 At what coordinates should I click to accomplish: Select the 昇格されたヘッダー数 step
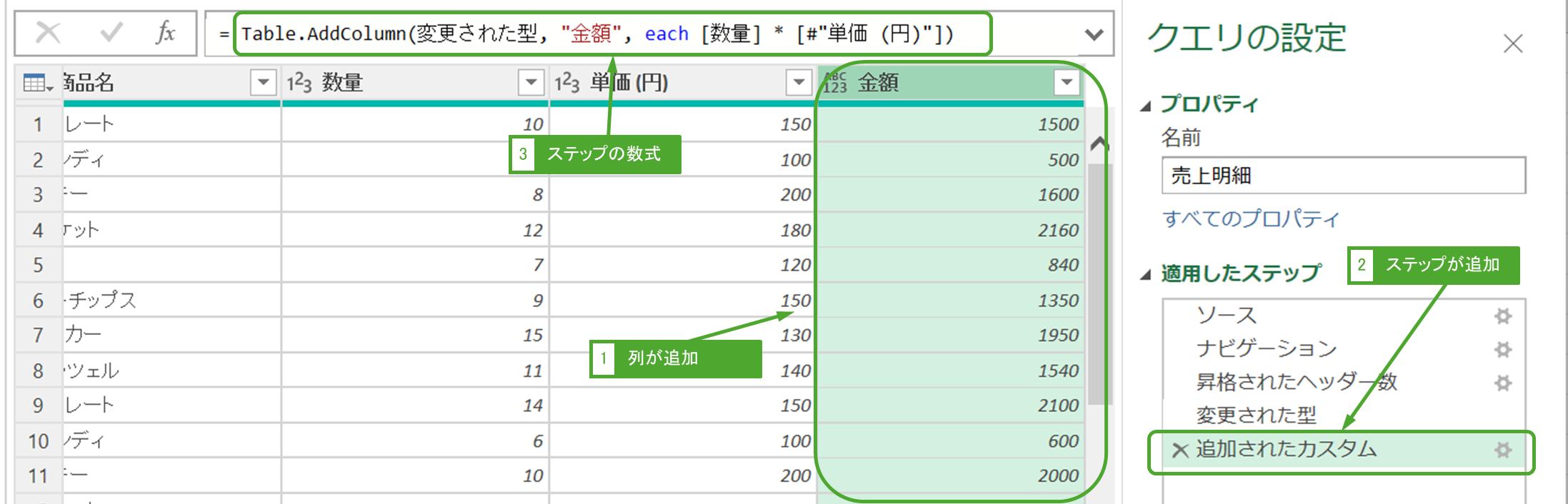(1296, 383)
